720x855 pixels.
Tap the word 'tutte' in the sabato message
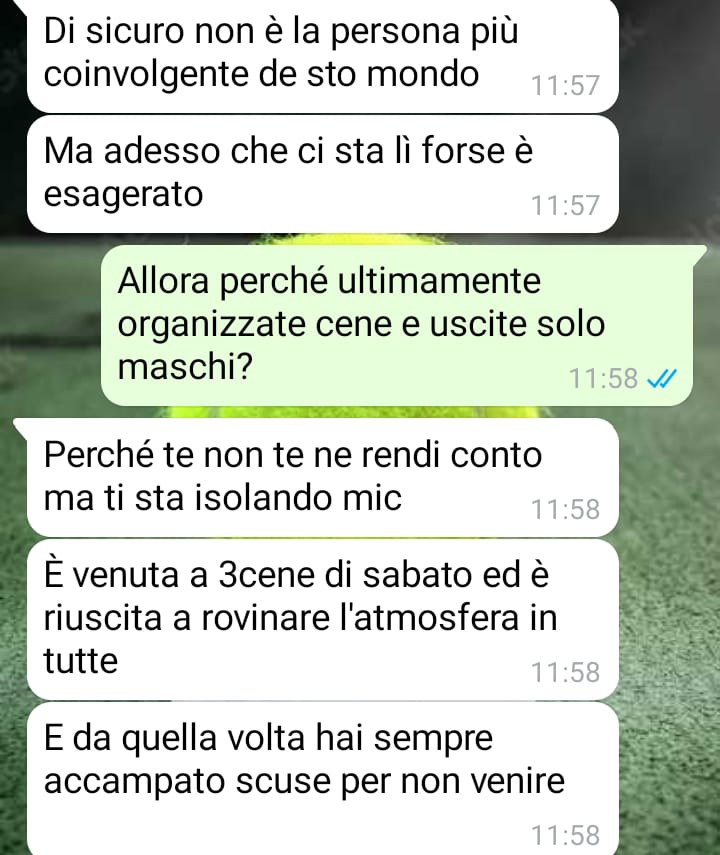pos(81,661)
